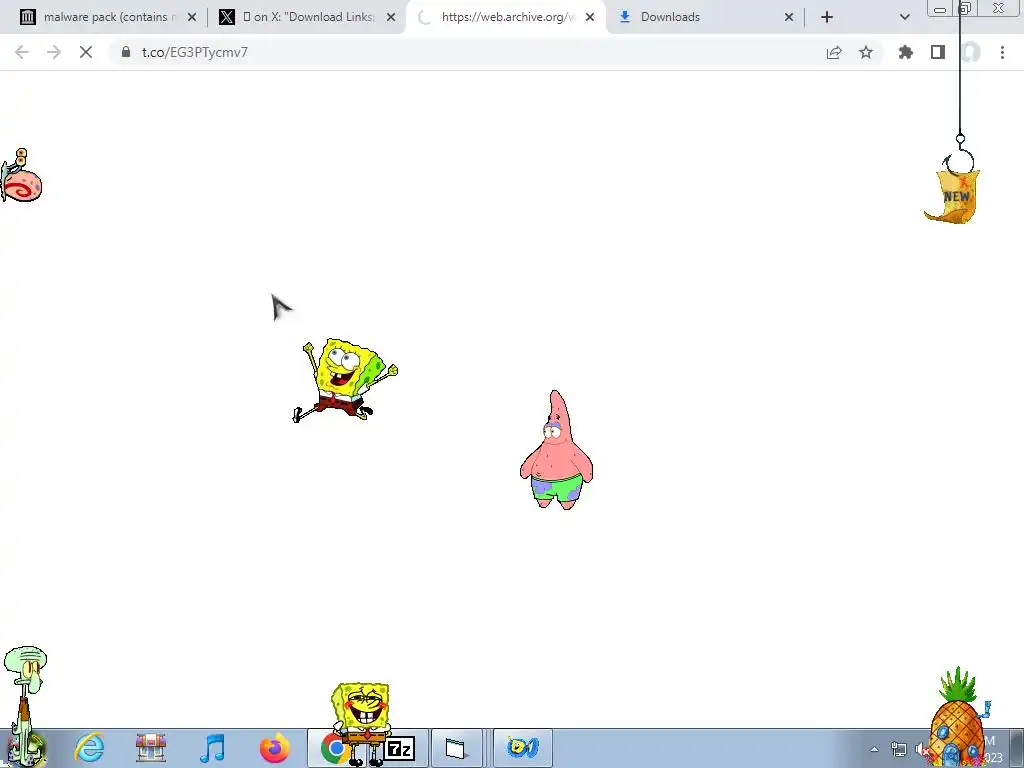Expand the tab search dropdown
Viewport: 1024px width, 768px height.
tap(904, 18)
